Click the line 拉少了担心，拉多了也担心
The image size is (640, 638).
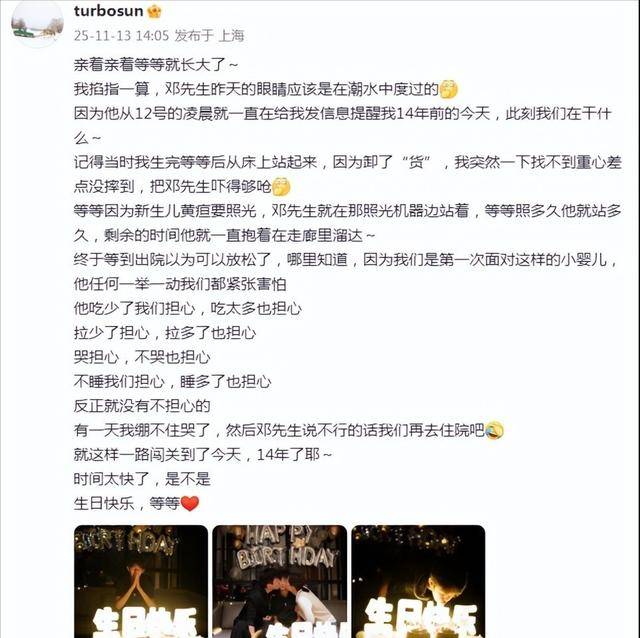165,333
